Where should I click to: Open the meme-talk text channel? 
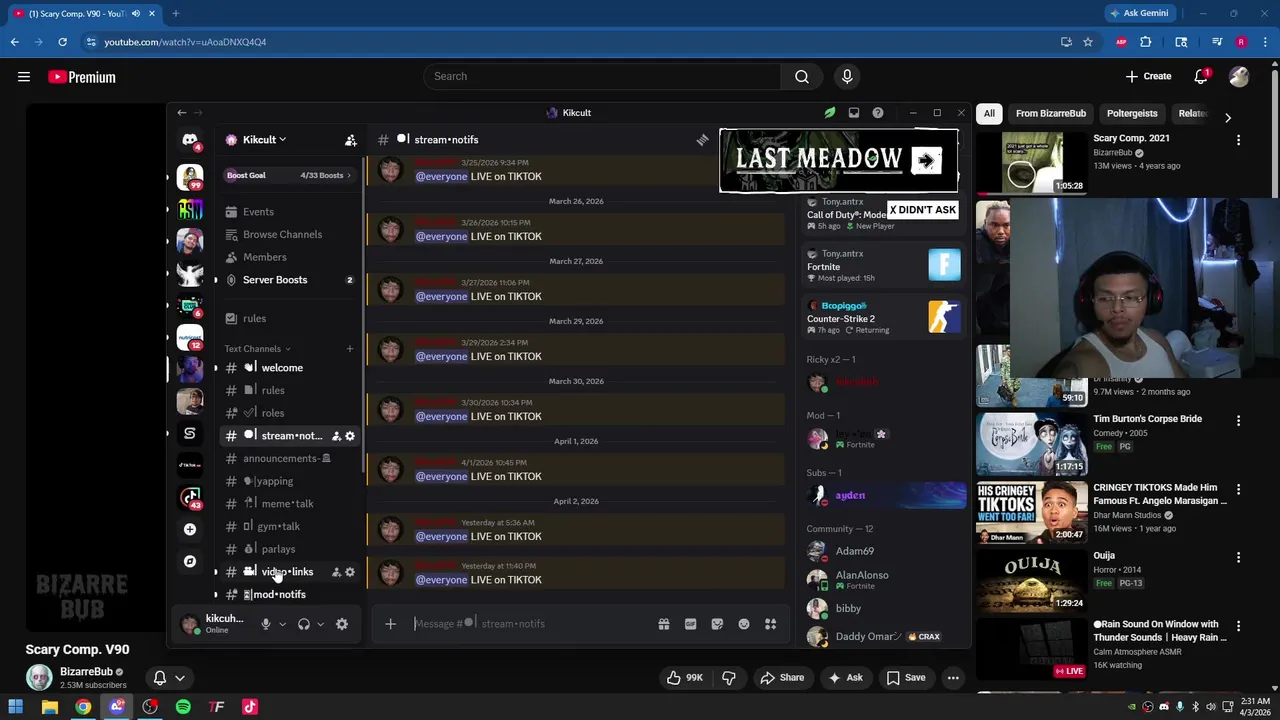pyautogui.click(x=290, y=504)
